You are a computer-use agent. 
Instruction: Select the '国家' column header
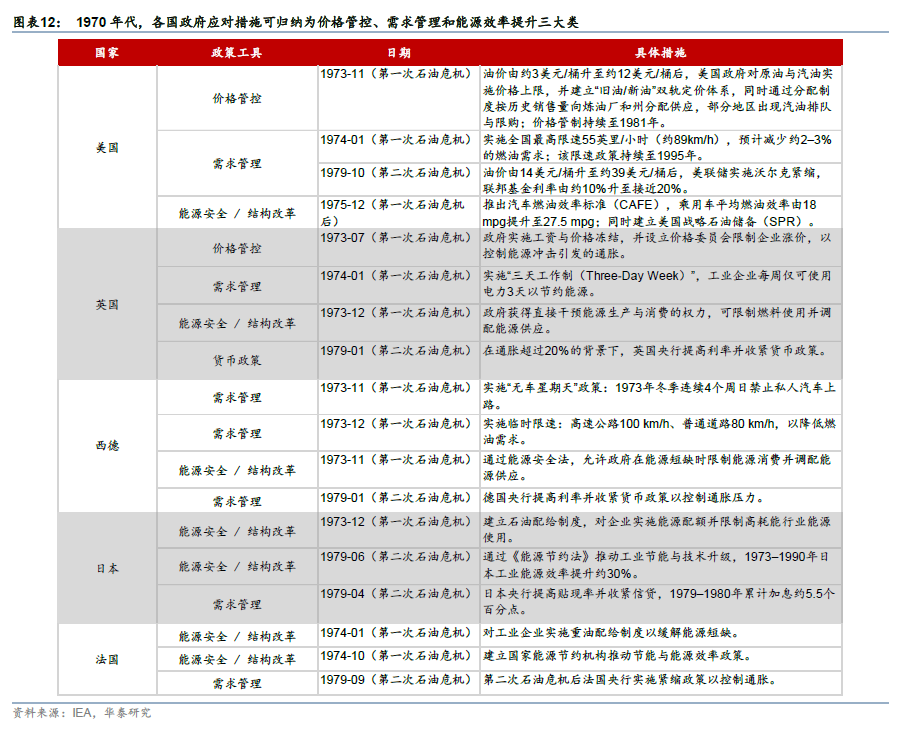(x=107, y=51)
